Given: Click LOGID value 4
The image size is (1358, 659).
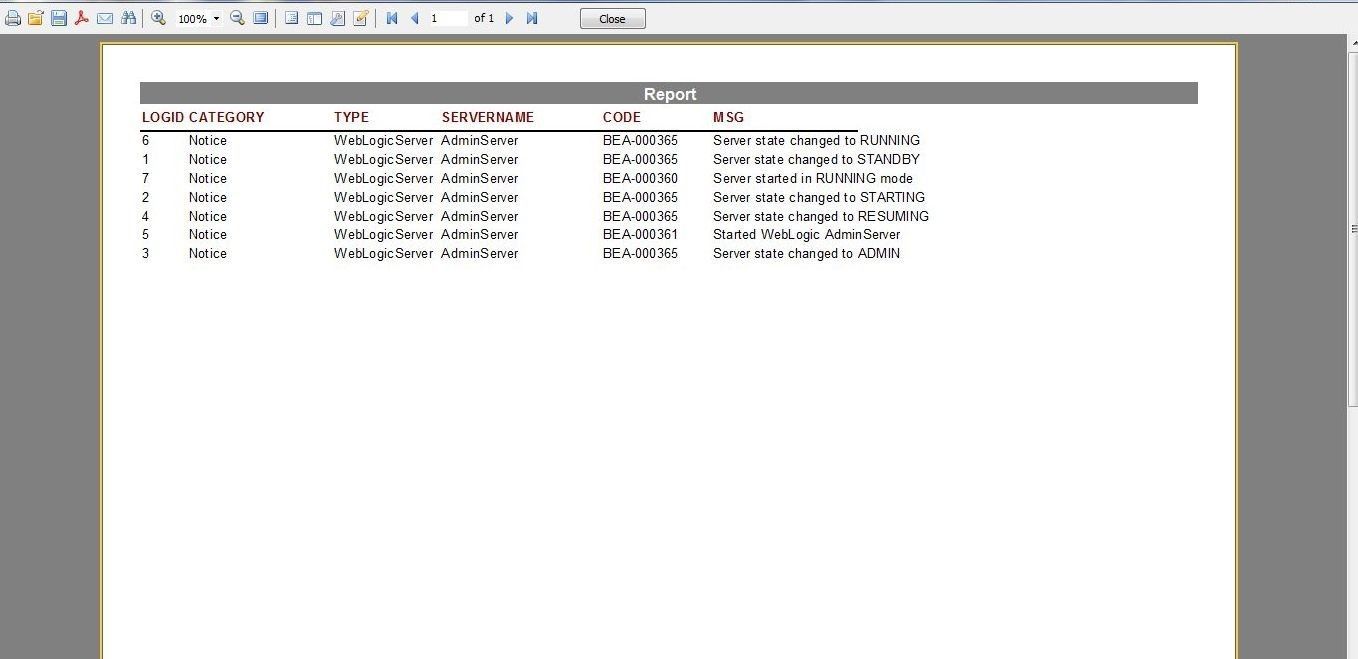Looking at the screenshot, I should click(x=145, y=216).
